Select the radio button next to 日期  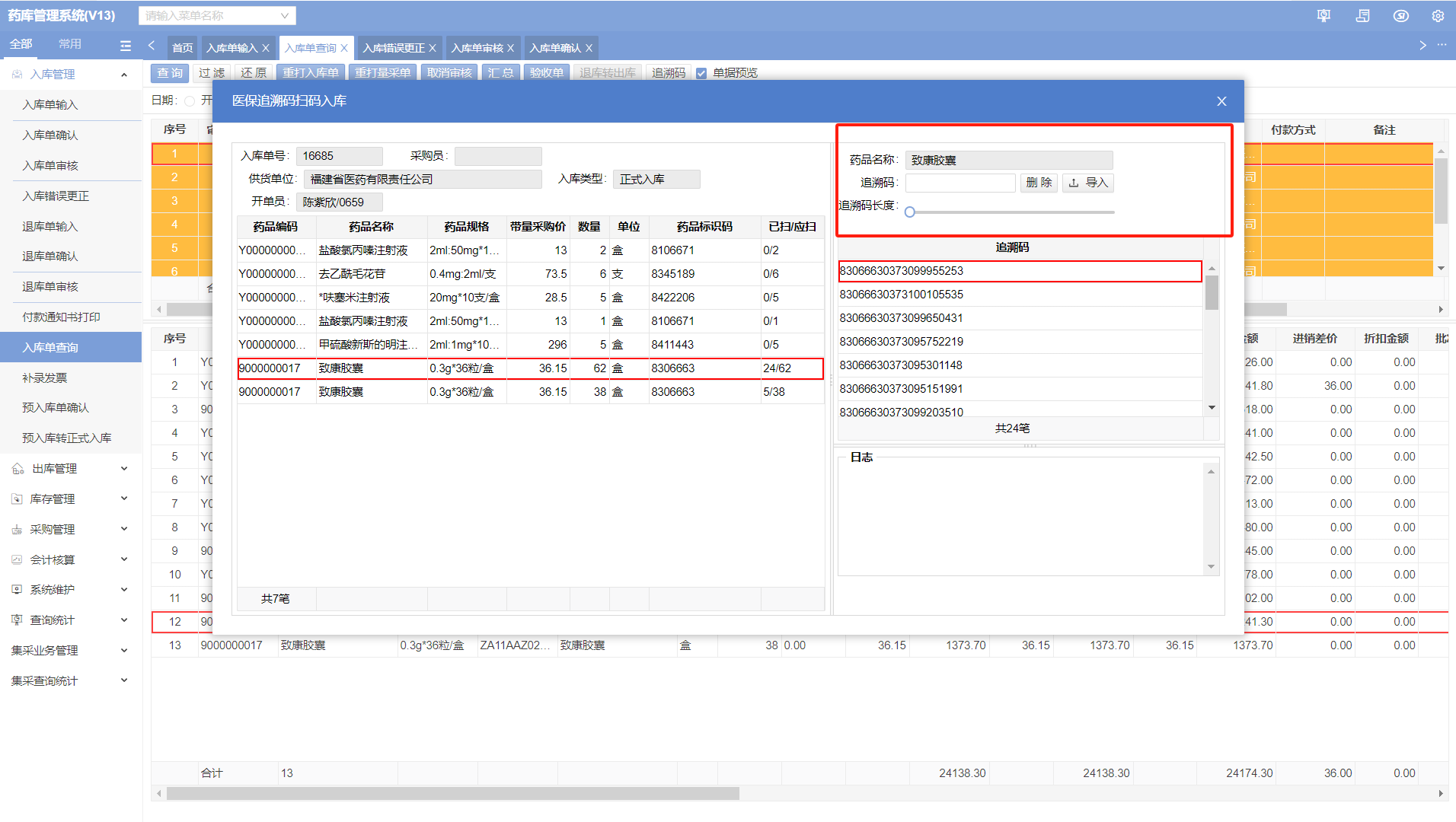tap(190, 100)
